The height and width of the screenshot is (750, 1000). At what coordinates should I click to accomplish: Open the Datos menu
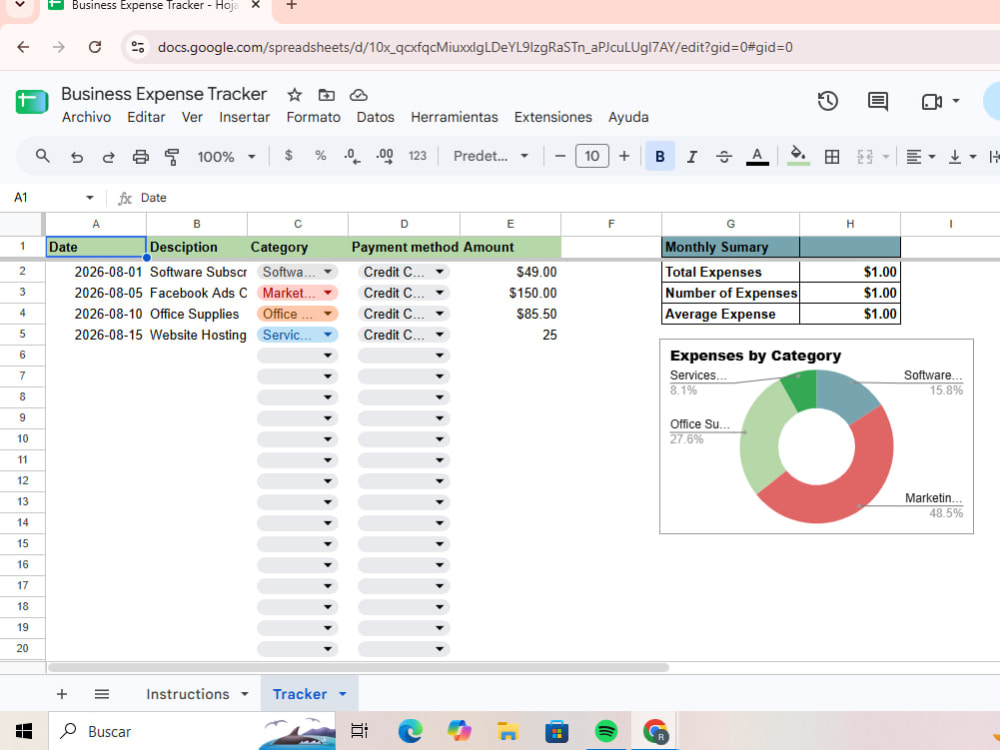tap(375, 117)
